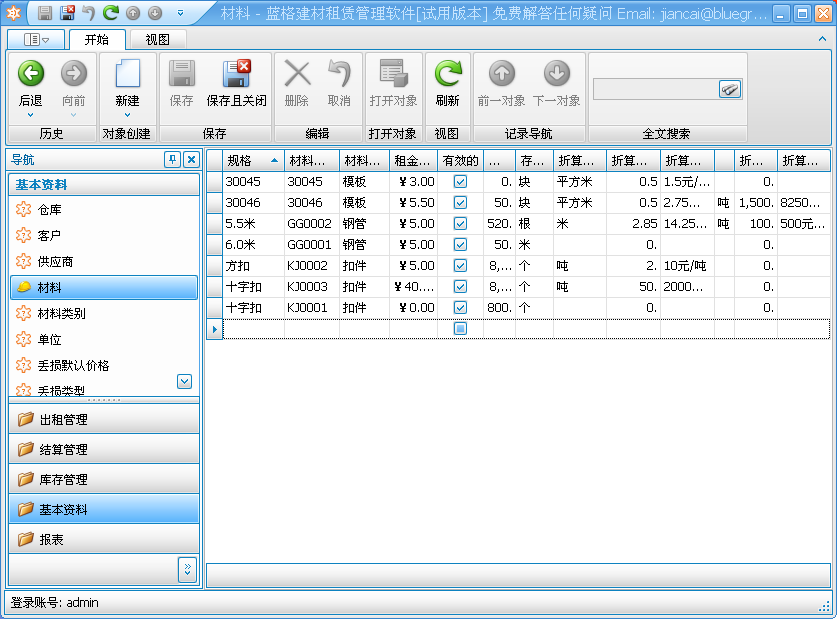837x619 pixels.
Task: Select row indicator for new row
Action: tap(215, 329)
